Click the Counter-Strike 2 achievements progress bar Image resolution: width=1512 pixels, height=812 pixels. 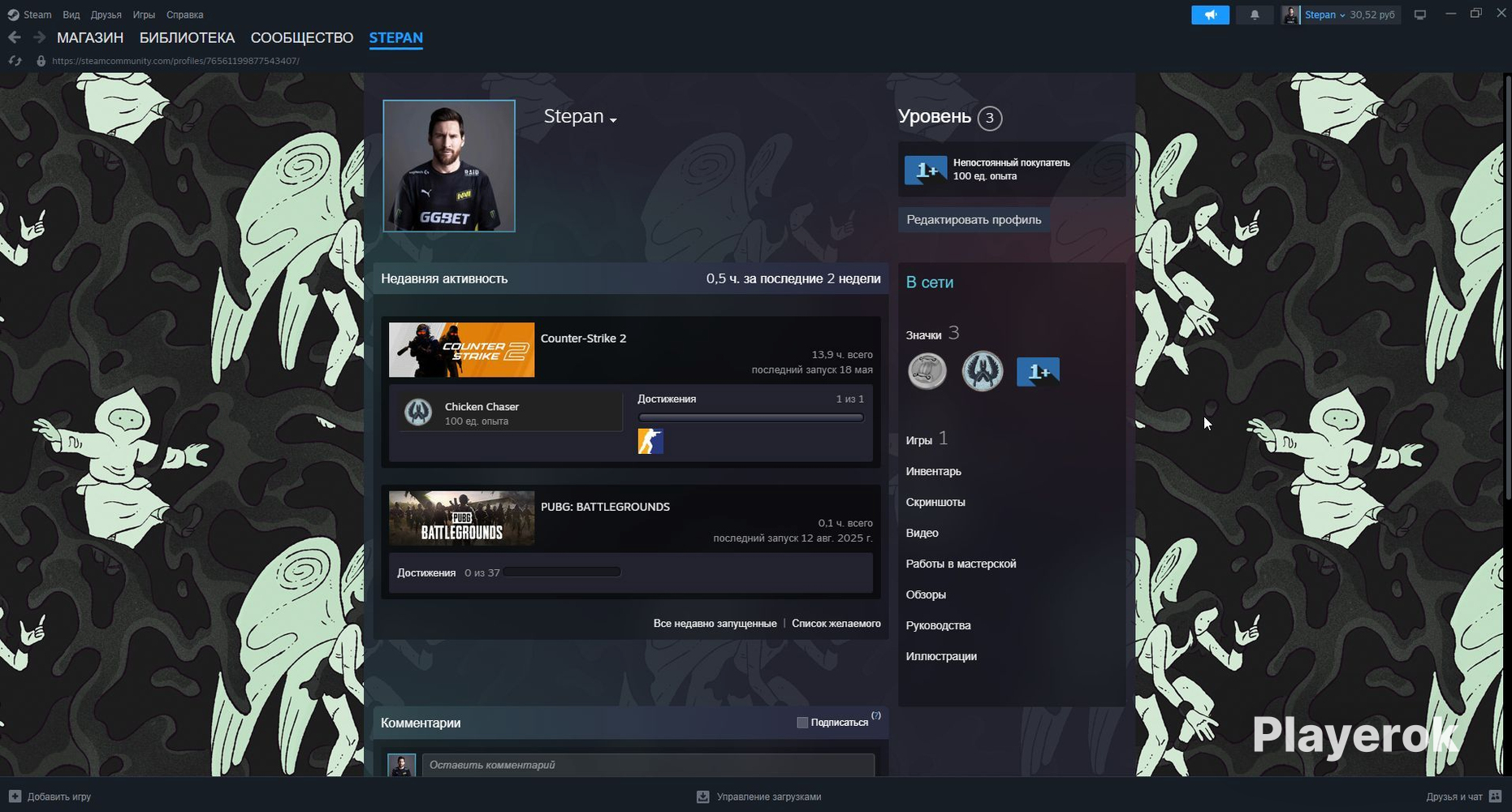(750, 418)
